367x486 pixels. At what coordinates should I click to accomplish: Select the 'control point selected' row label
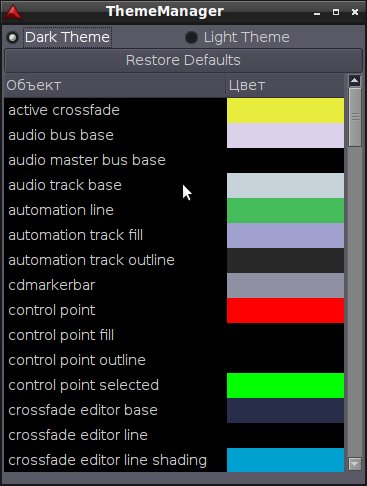pyautogui.click(x=84, y=385)
